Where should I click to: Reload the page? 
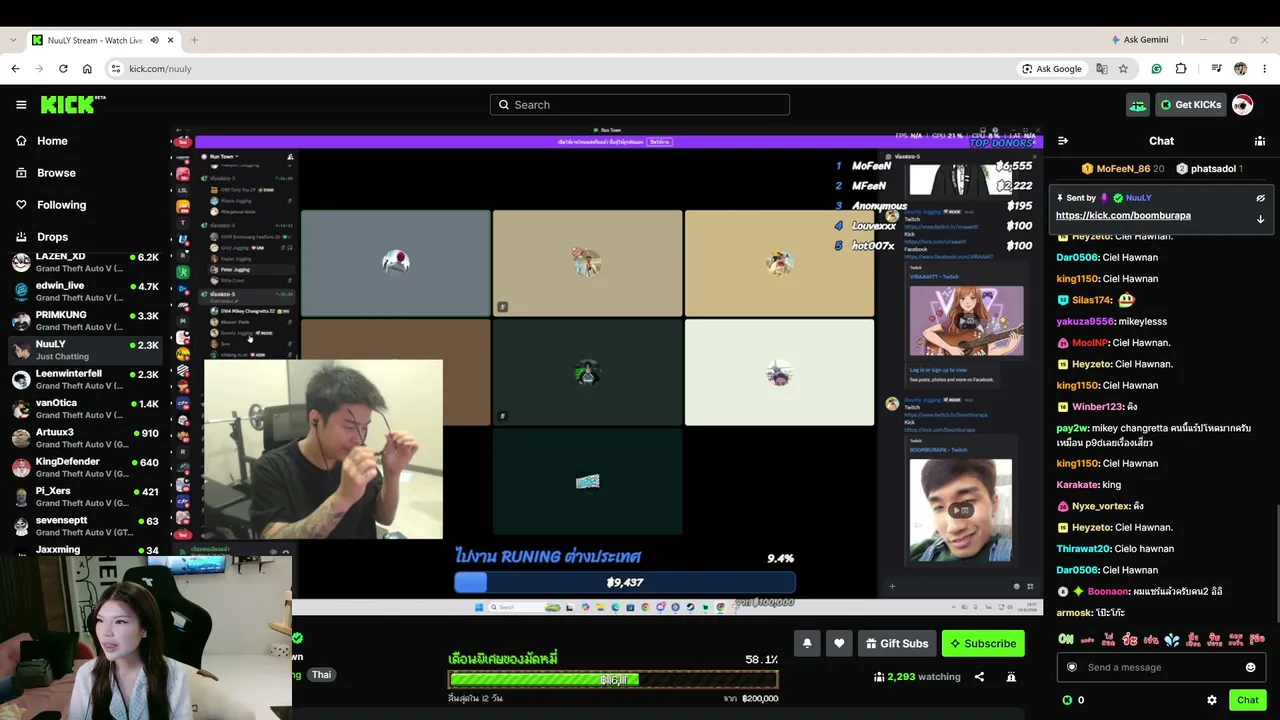tap(63, 69)
